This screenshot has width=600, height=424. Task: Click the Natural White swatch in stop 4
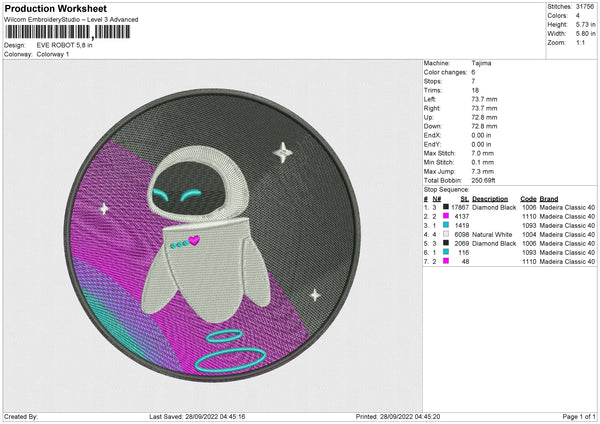(x=444, y=234)
